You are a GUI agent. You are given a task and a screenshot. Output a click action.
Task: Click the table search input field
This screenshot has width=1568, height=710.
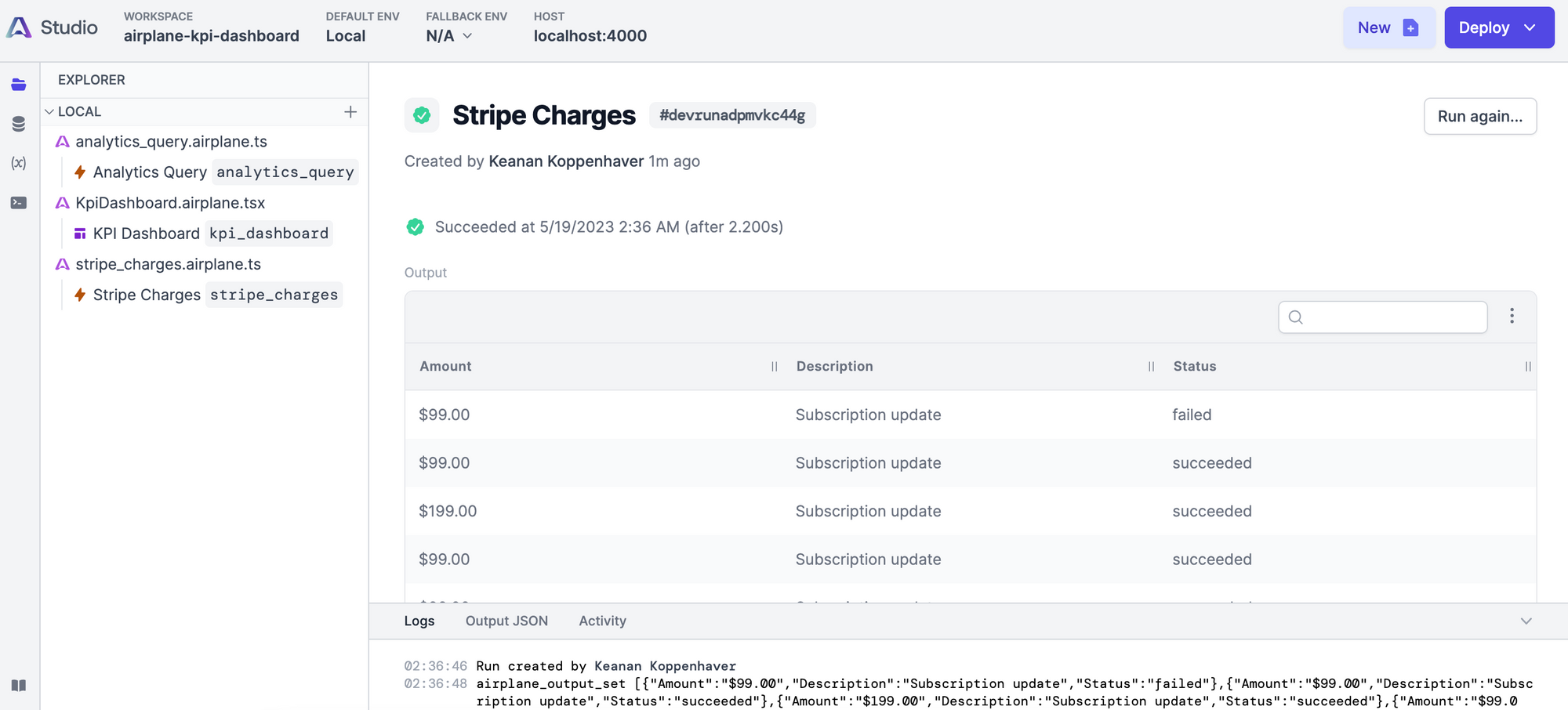click(1383, 317)
